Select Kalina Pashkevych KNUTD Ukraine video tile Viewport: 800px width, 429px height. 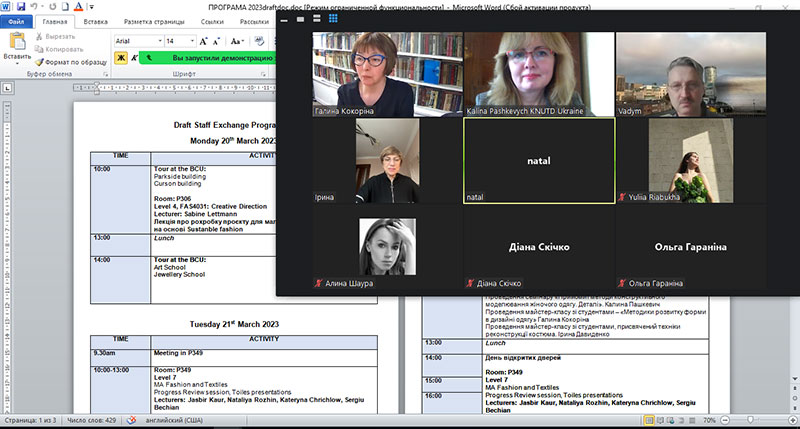tap(539, 74)
